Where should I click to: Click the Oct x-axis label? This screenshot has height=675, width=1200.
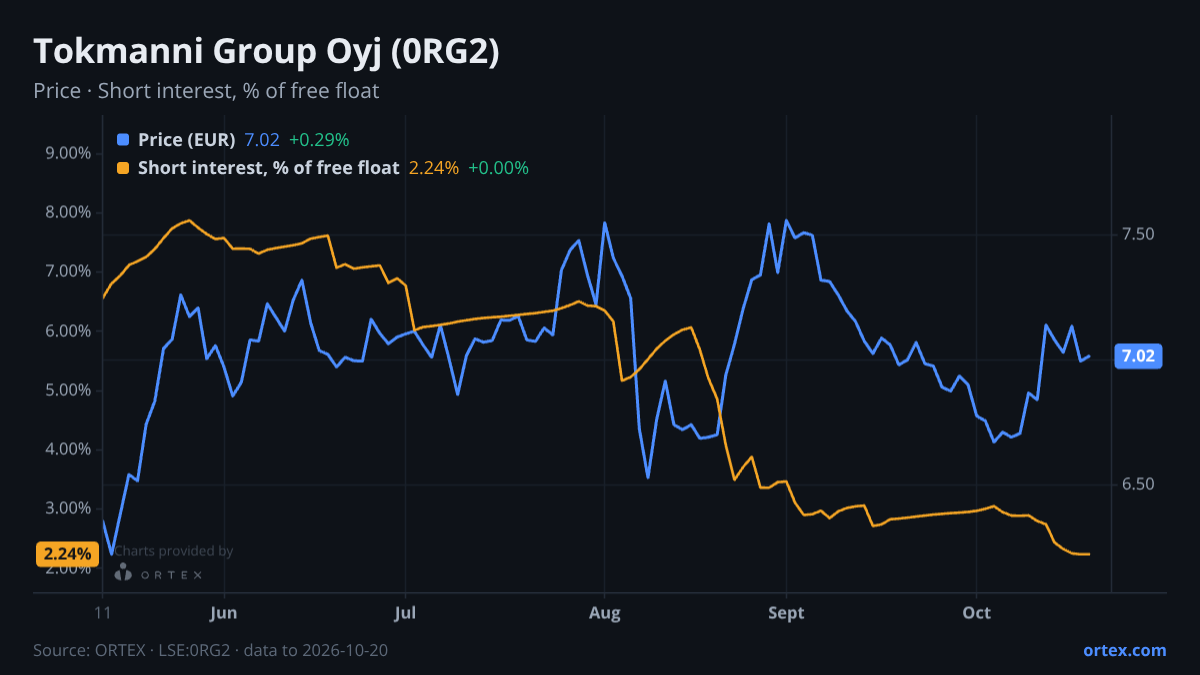point(977,612)
